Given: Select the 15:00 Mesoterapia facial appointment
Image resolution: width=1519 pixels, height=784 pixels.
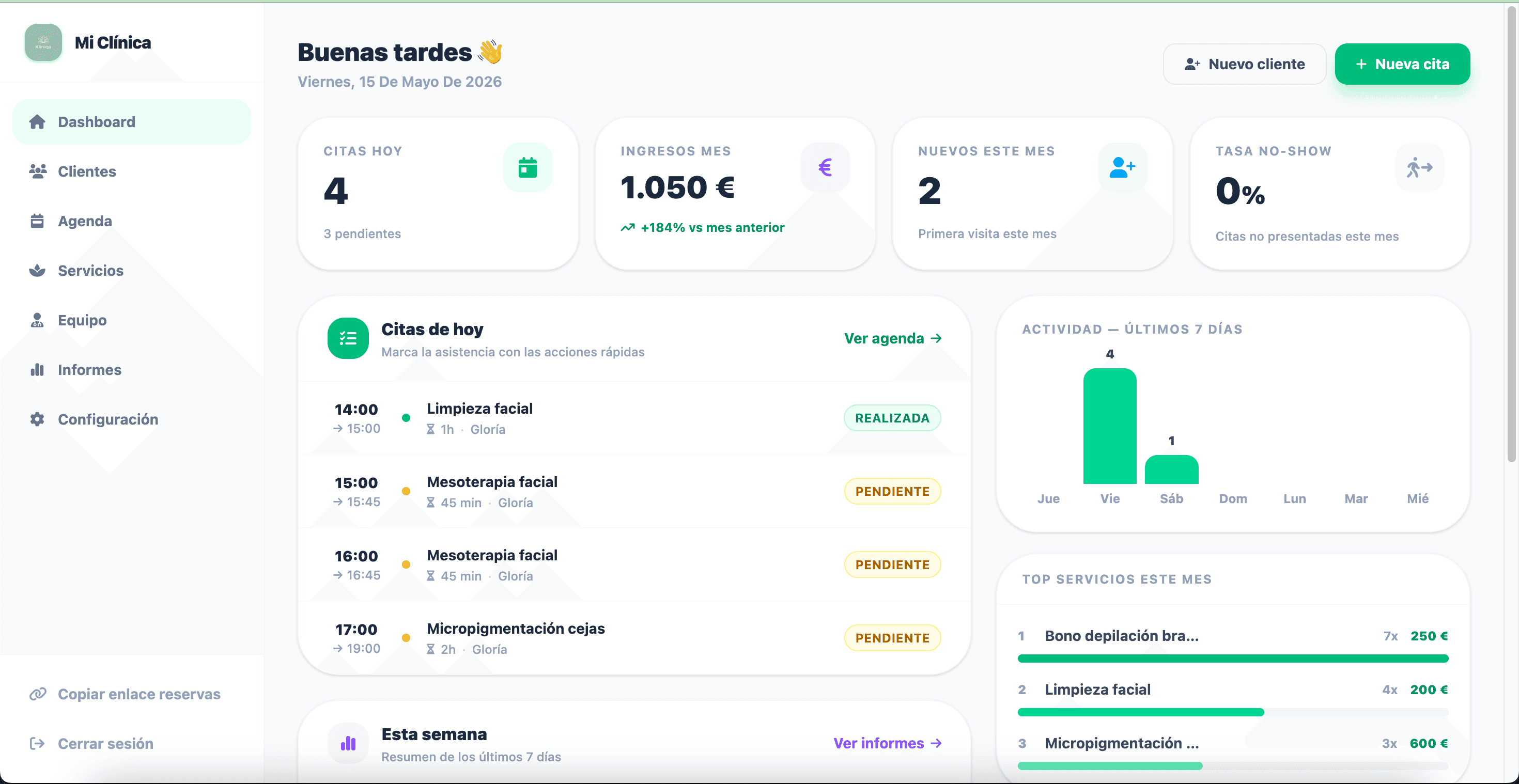Looking at the screenshot, I should point(634,491).
